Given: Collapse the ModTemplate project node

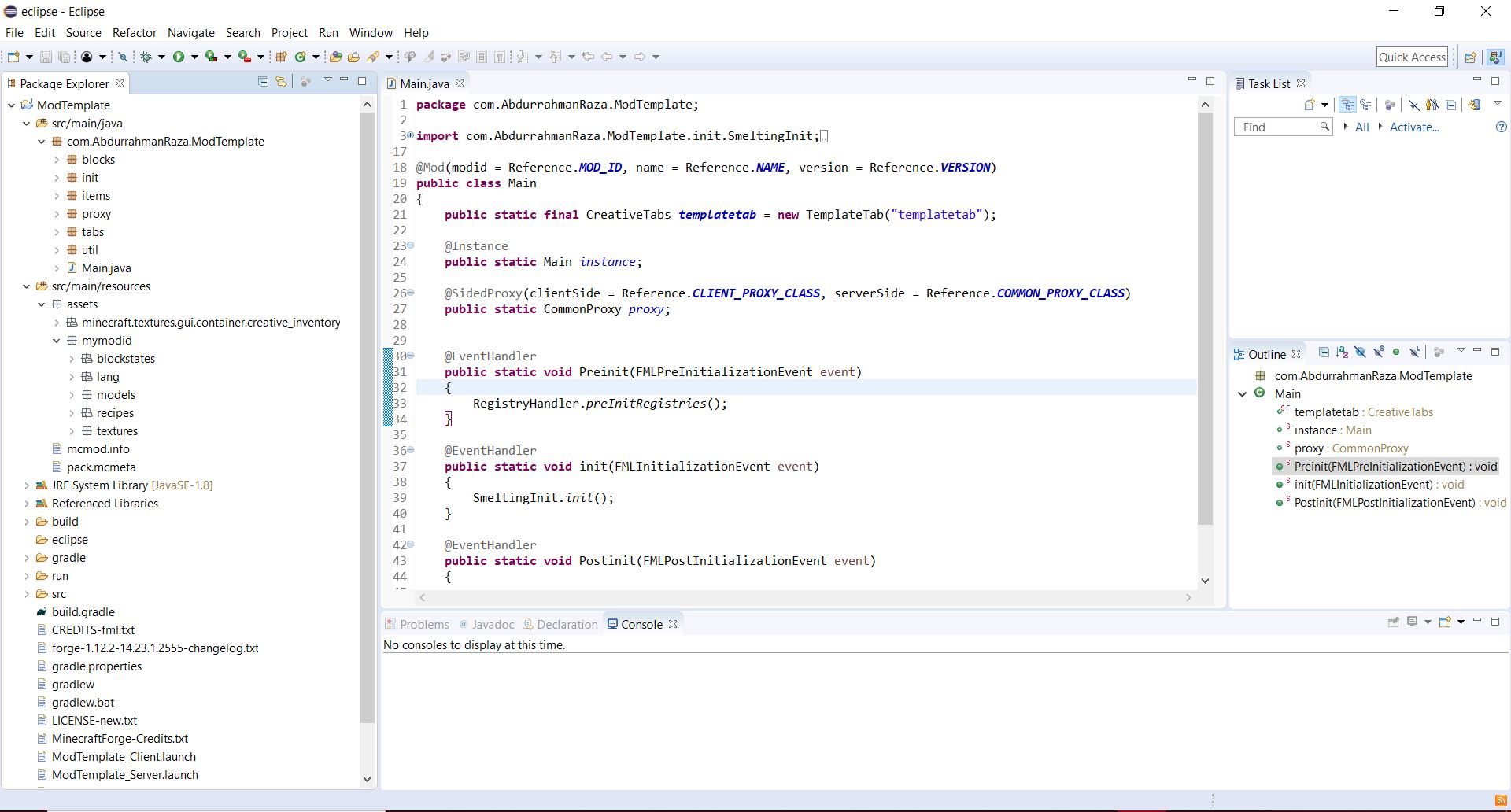Looking at the screenshot, I should (x=12, y=105).
